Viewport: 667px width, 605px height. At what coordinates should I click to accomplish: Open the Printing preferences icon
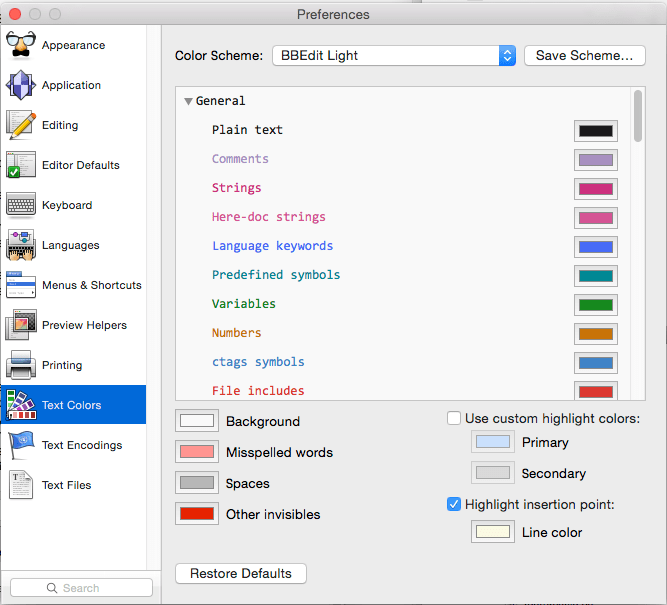[x=21, y=366]
